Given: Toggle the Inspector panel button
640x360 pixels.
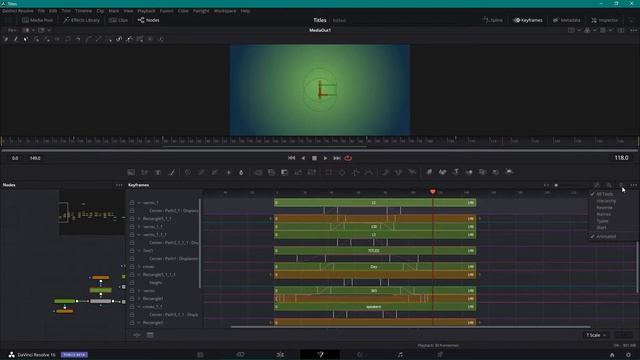Looking at the screenshot, I should (604, 20).
